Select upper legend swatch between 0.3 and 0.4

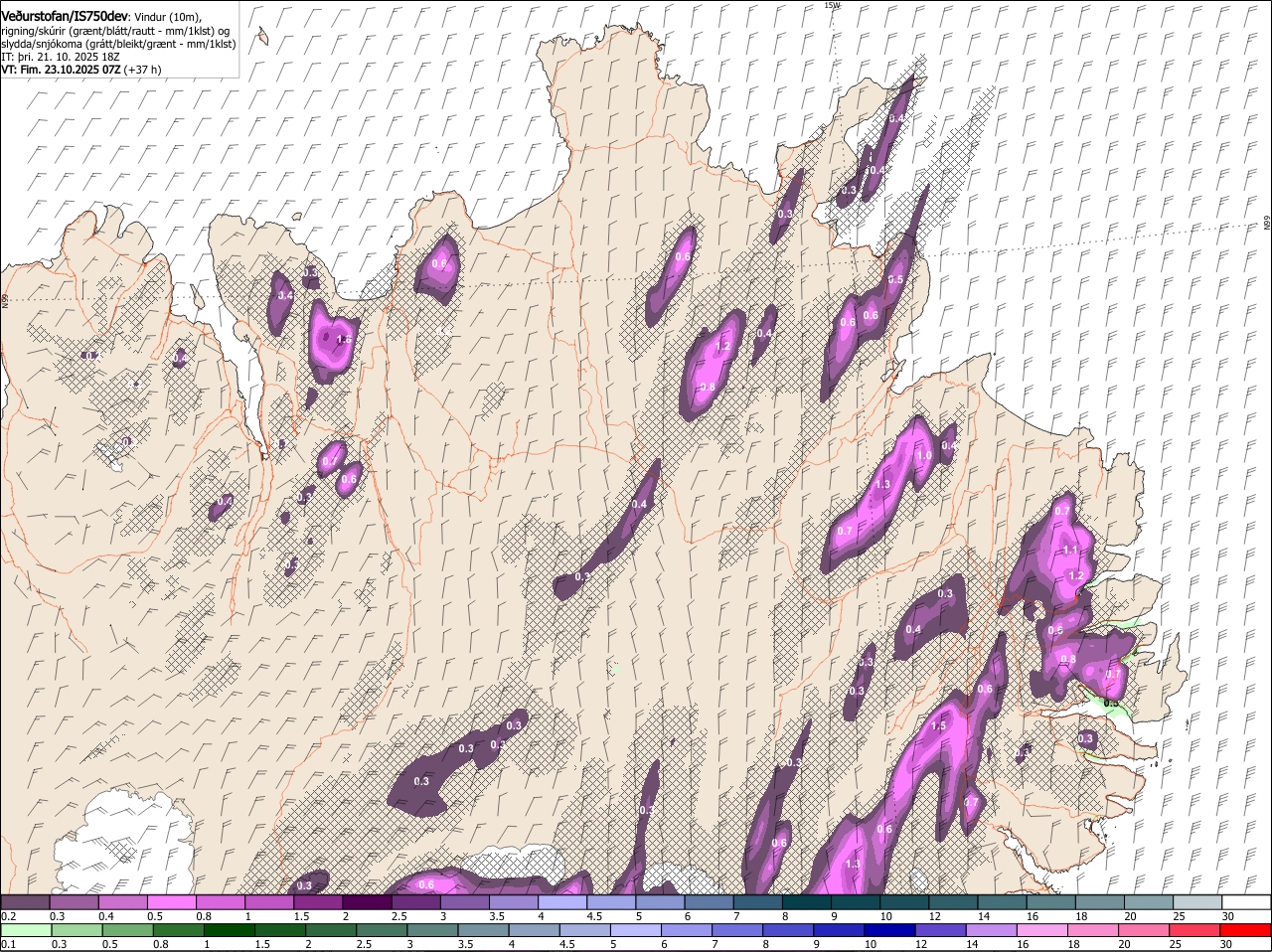coord(74,901)
